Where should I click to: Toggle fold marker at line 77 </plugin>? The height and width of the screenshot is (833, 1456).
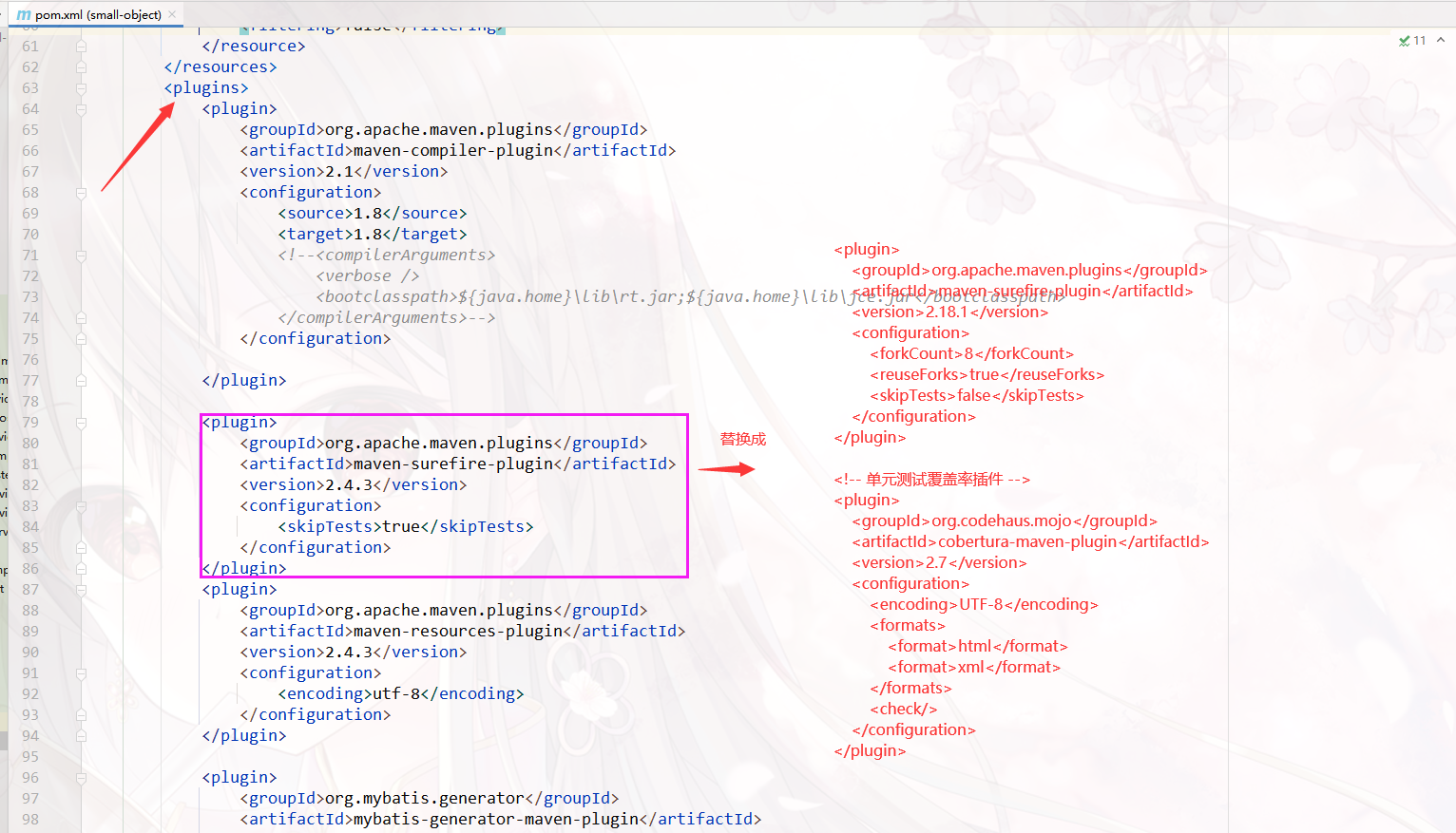pos(81,380)
